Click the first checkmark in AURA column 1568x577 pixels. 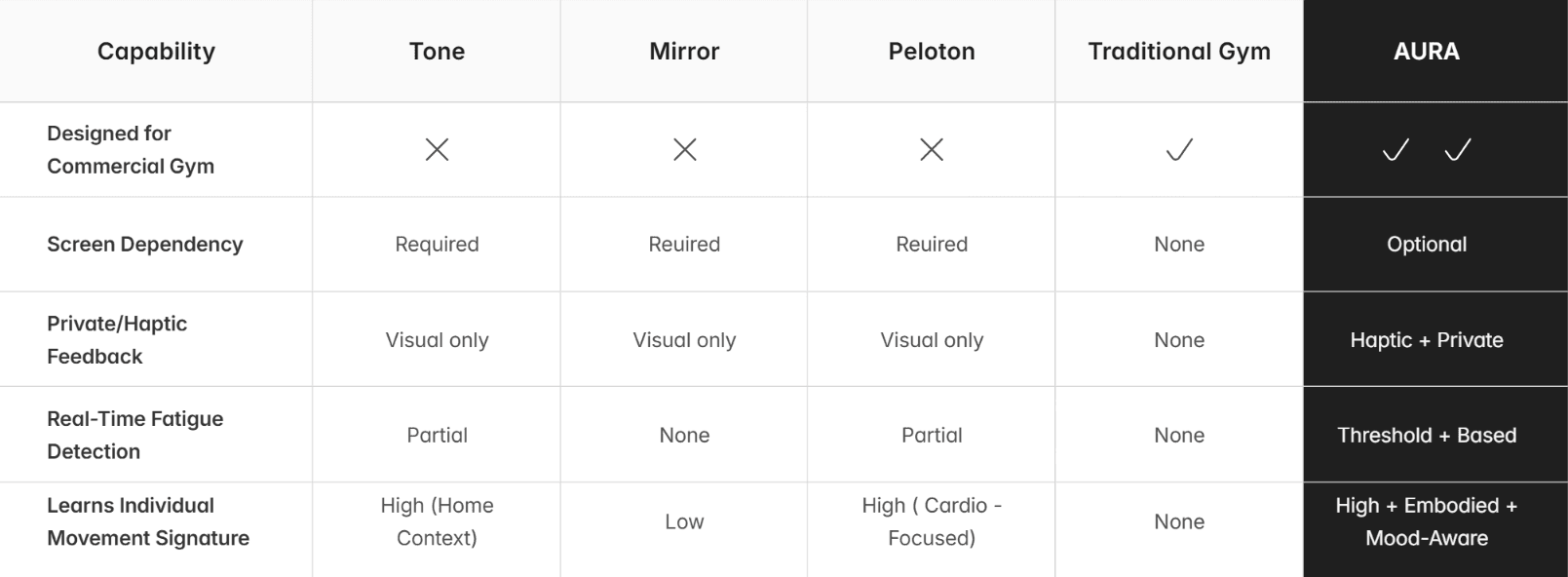click(x=1396, y=149)
